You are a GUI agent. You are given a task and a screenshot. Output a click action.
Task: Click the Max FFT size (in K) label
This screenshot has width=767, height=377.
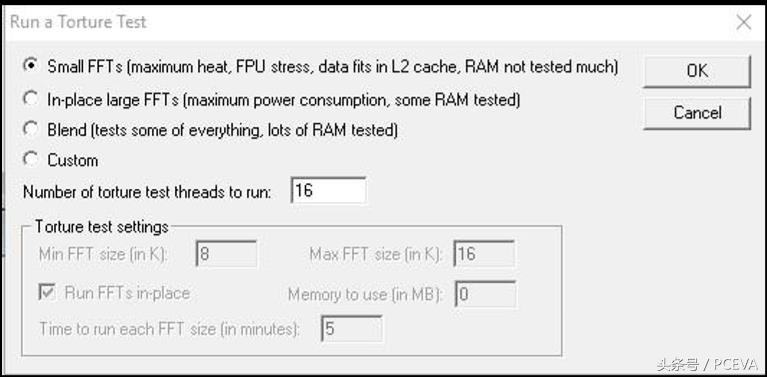[376, 255]
